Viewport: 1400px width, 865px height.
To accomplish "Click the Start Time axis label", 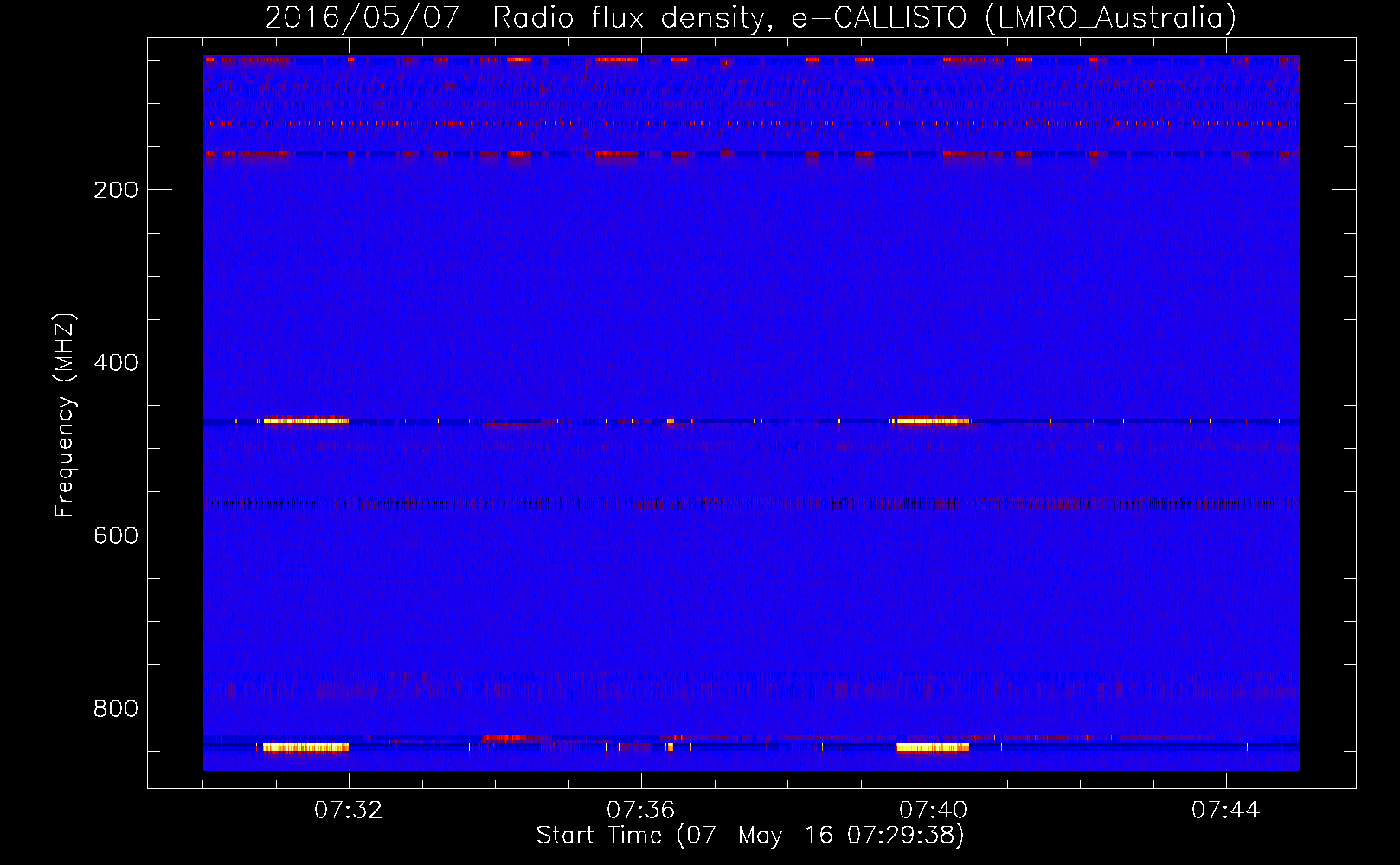I will [750, 836].
